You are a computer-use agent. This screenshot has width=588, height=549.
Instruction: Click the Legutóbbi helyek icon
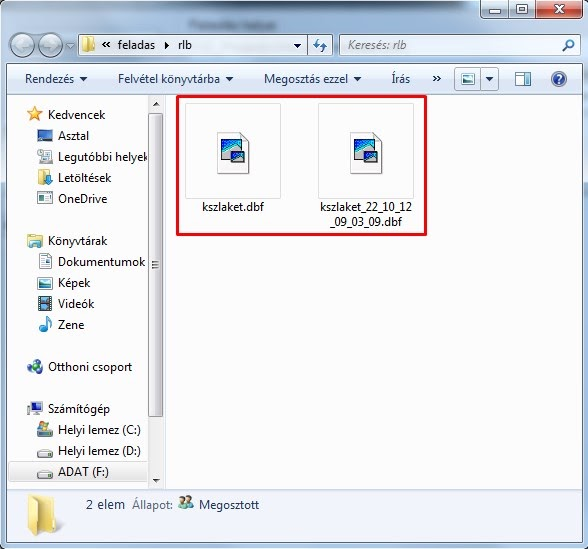tap(45, 156)
